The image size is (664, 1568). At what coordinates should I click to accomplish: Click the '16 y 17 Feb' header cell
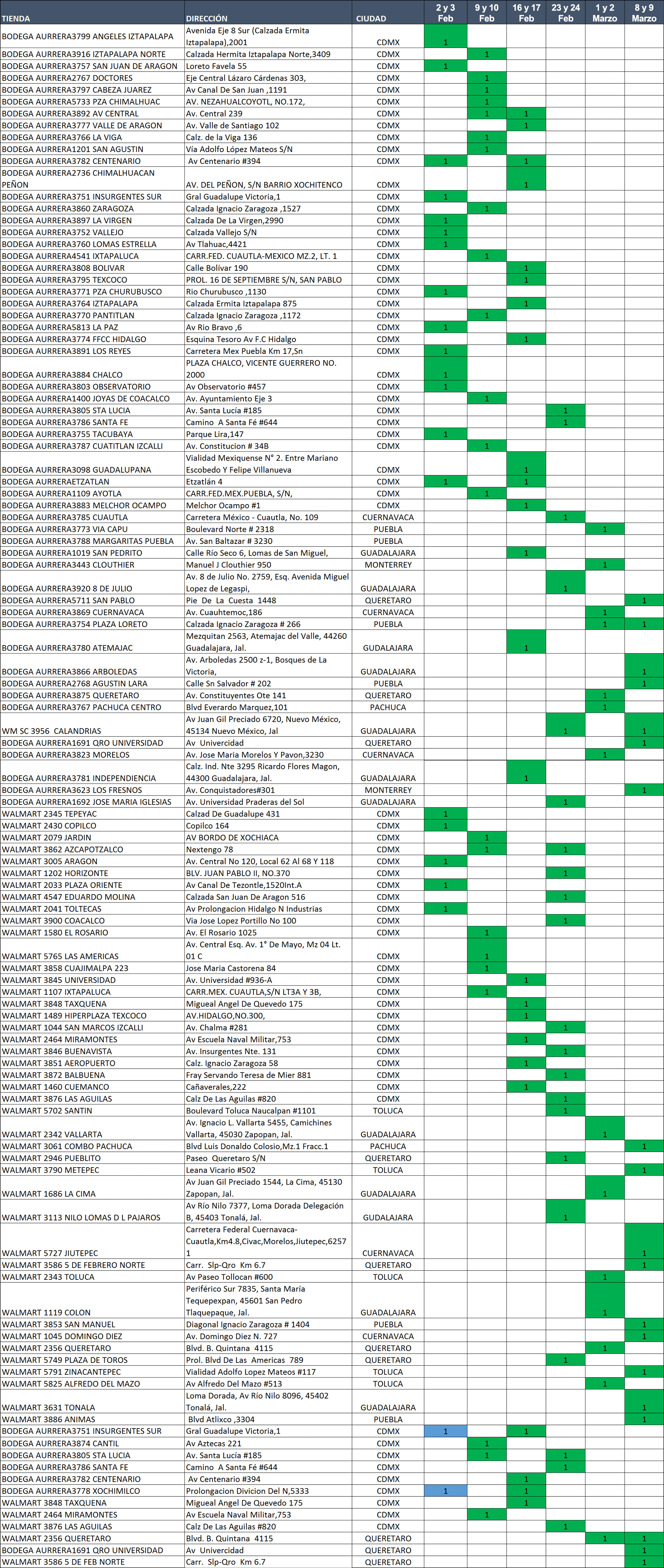click(x=526, y=12)
